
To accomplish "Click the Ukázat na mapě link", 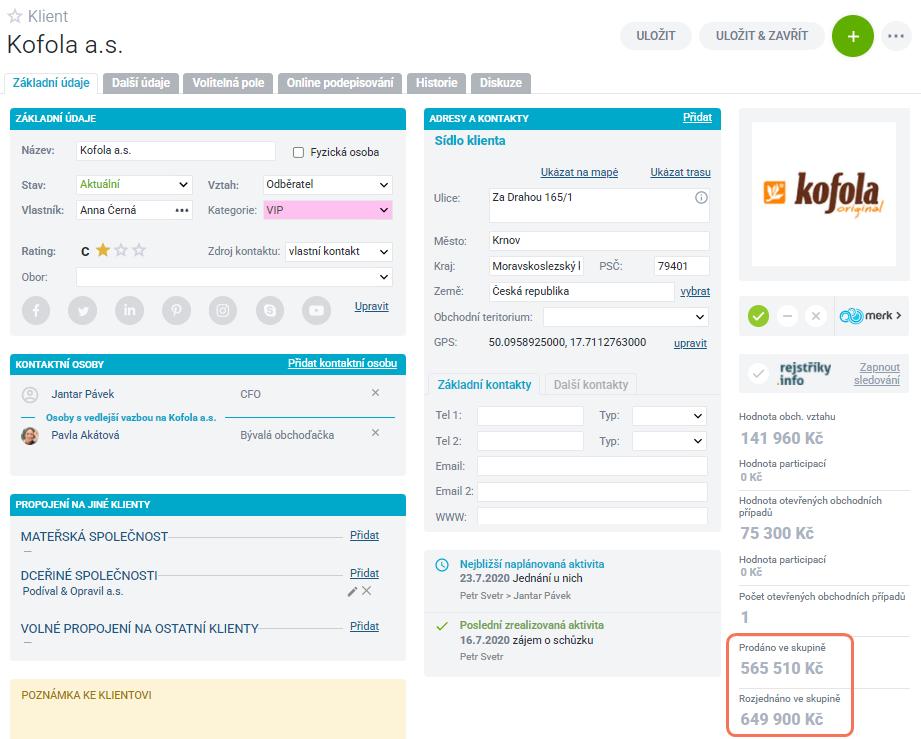I will [x=579, y=172].
